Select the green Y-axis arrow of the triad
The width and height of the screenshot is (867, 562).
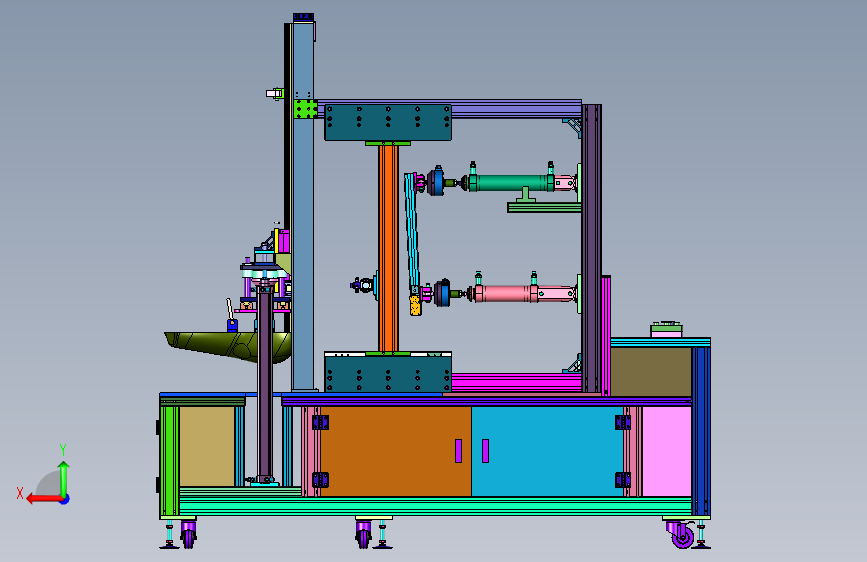pos(64,479)
